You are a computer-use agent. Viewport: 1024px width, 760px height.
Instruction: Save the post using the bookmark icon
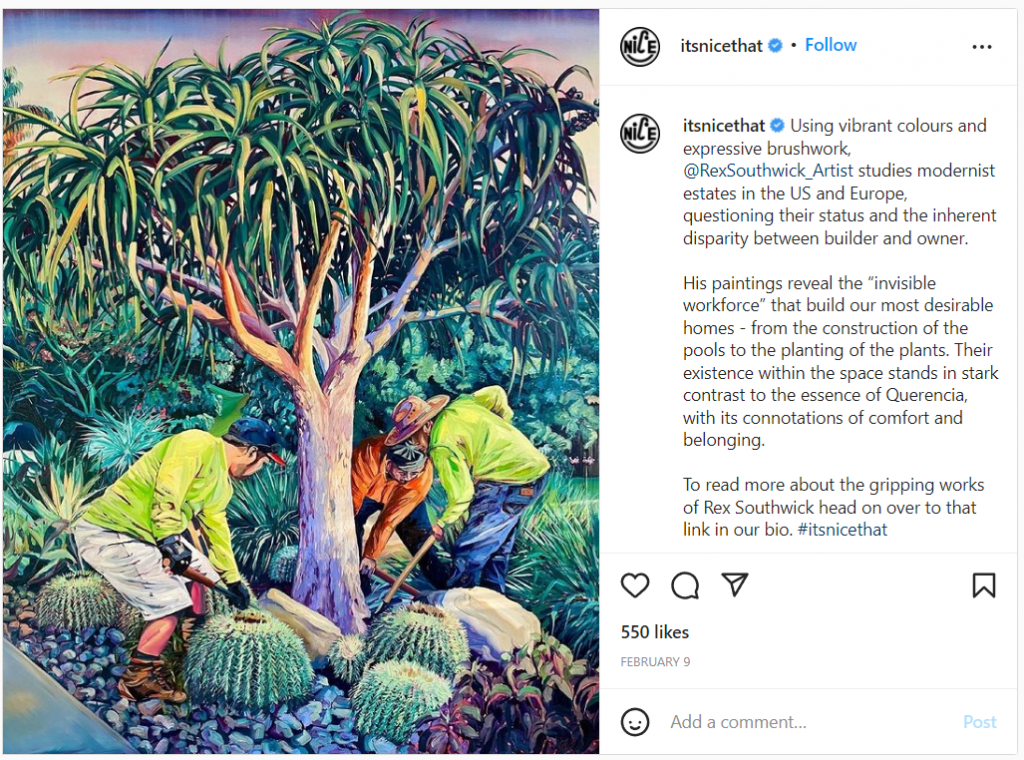click(x=985, y=585)
